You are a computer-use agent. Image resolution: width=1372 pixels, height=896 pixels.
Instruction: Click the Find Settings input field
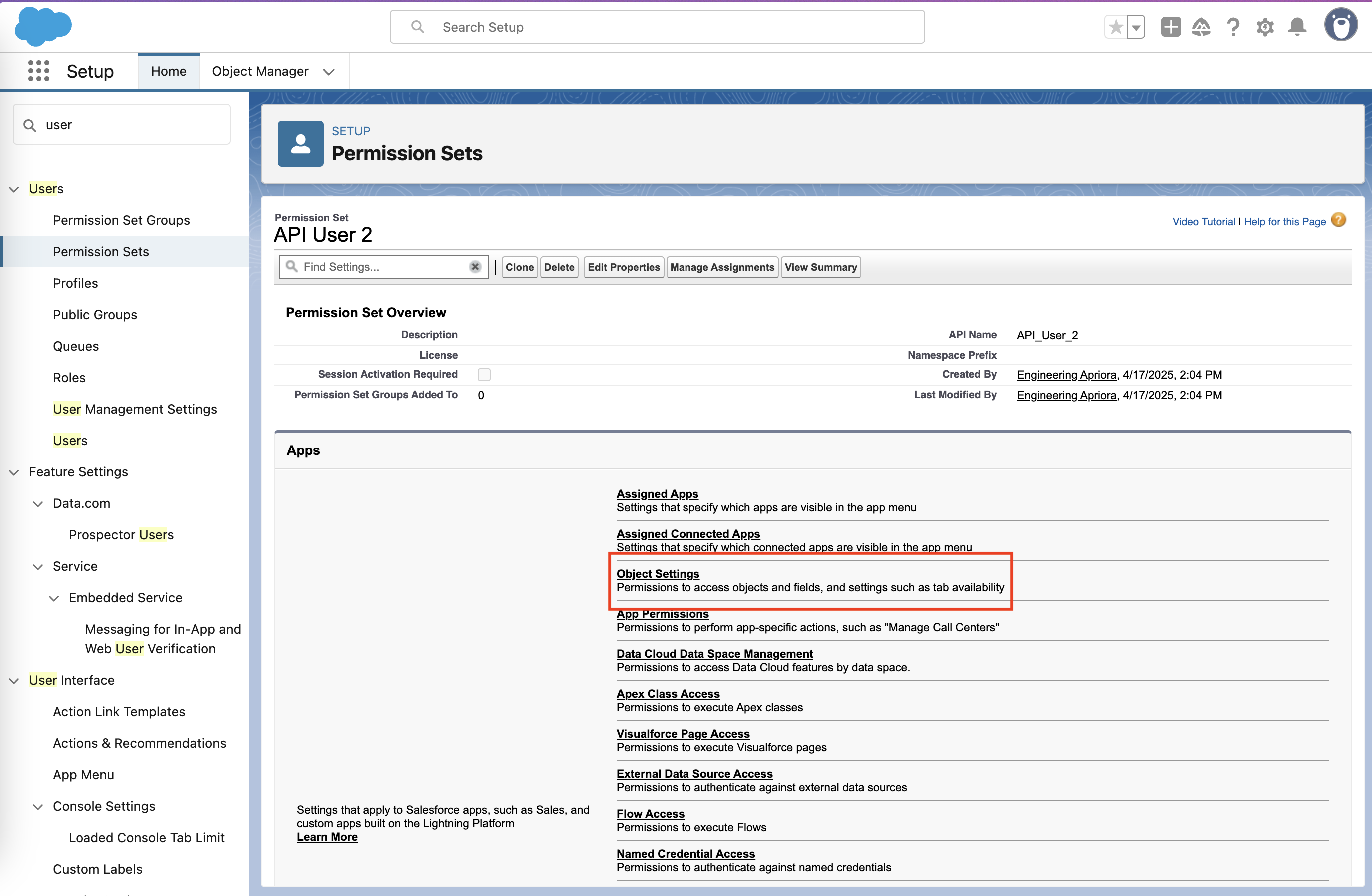point(383,267)
